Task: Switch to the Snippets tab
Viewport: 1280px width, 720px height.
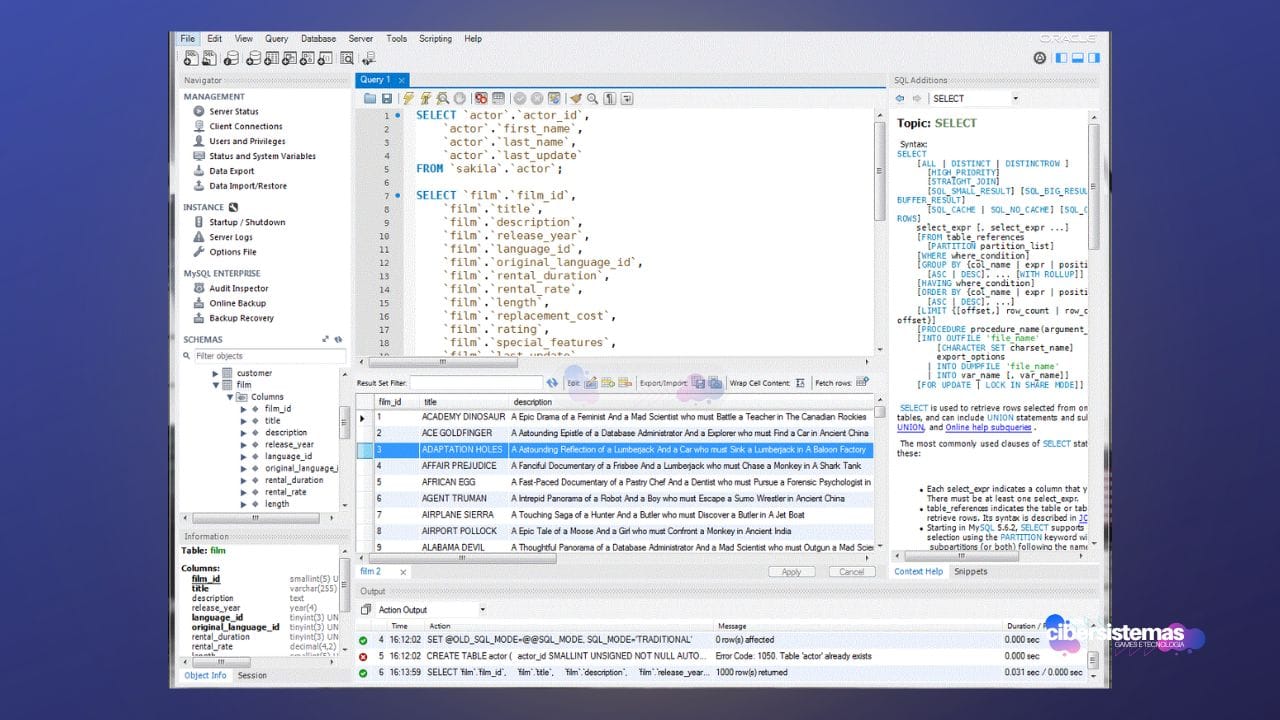Action: (x=970, y=572)
